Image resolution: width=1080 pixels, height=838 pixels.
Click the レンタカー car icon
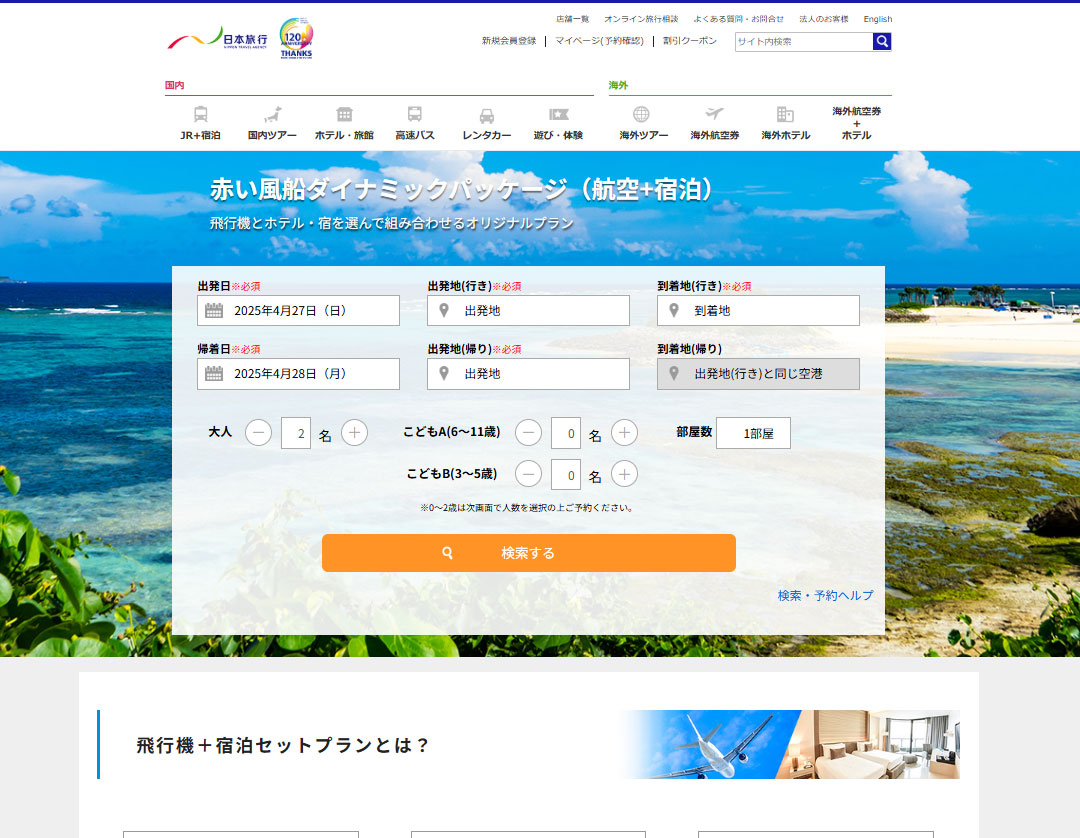pyautogui.click(x=486, y=116)
